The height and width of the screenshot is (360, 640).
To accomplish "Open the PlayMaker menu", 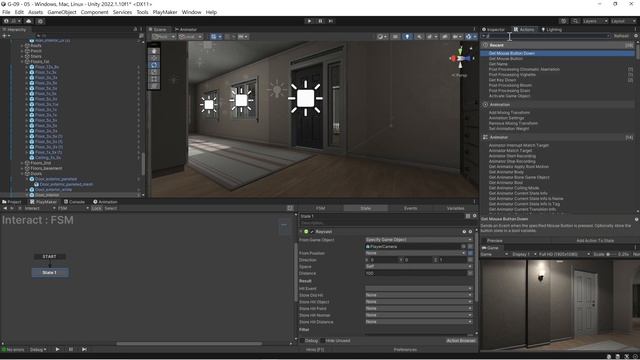I will click(x=165, y=12).
